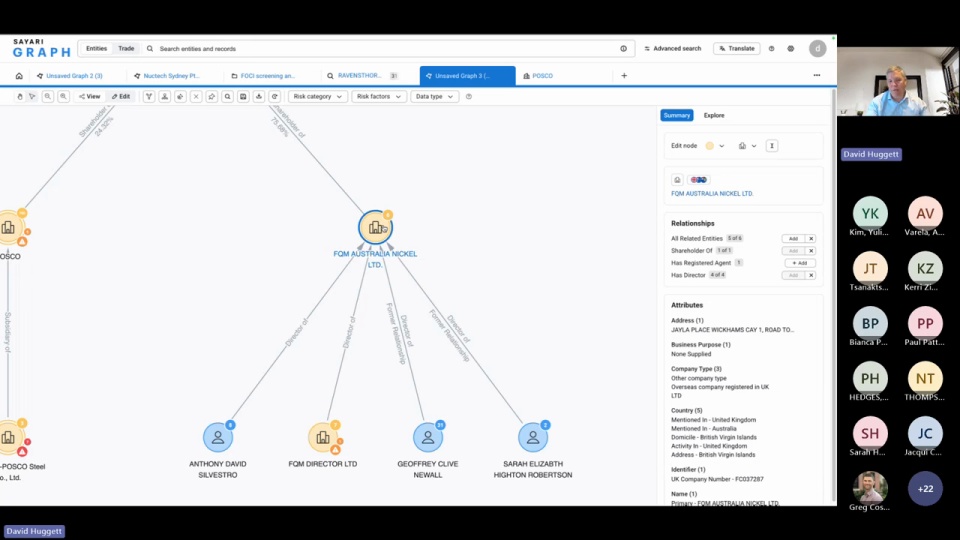The height and width of the screenshot is (540, 960).
Task: Remove Shareholder Of entities from graph
Action: [811, 251]
